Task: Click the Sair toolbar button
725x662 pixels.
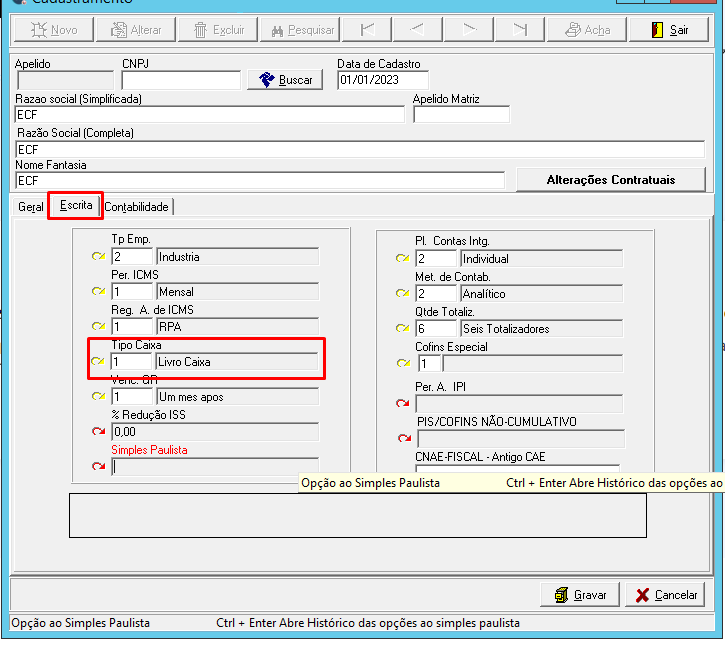Action: tap(669, 30)
